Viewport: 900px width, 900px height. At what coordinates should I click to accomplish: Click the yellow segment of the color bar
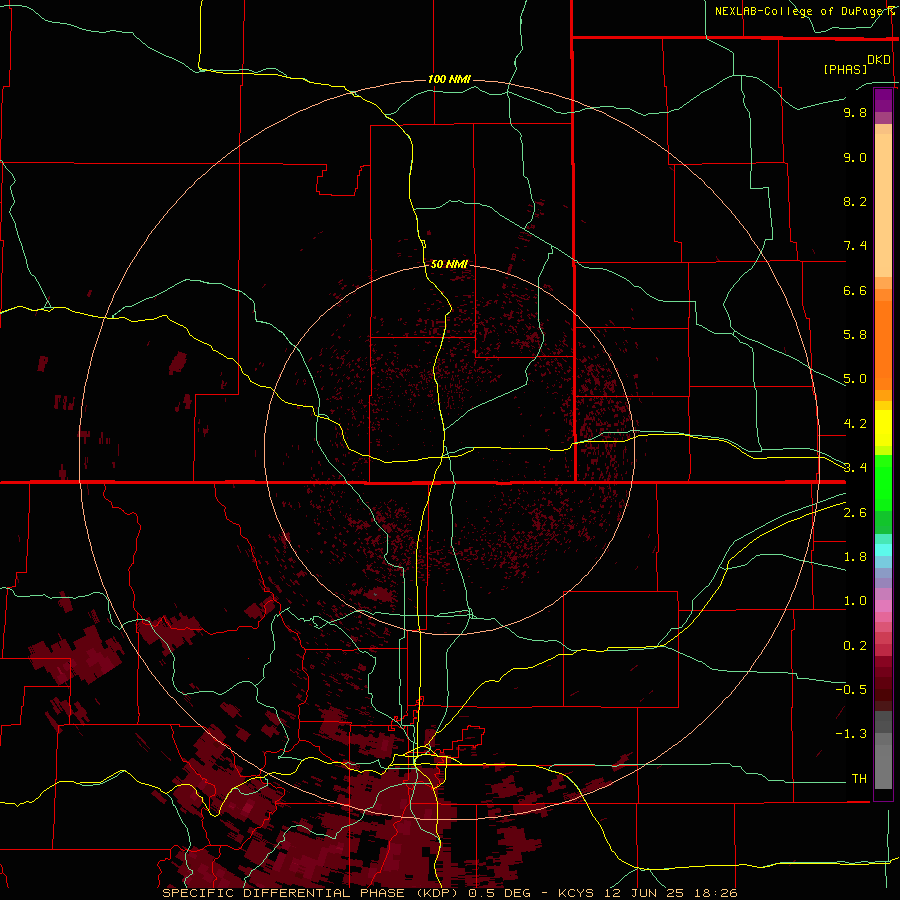pyautogui.click(x=883, y=428)
